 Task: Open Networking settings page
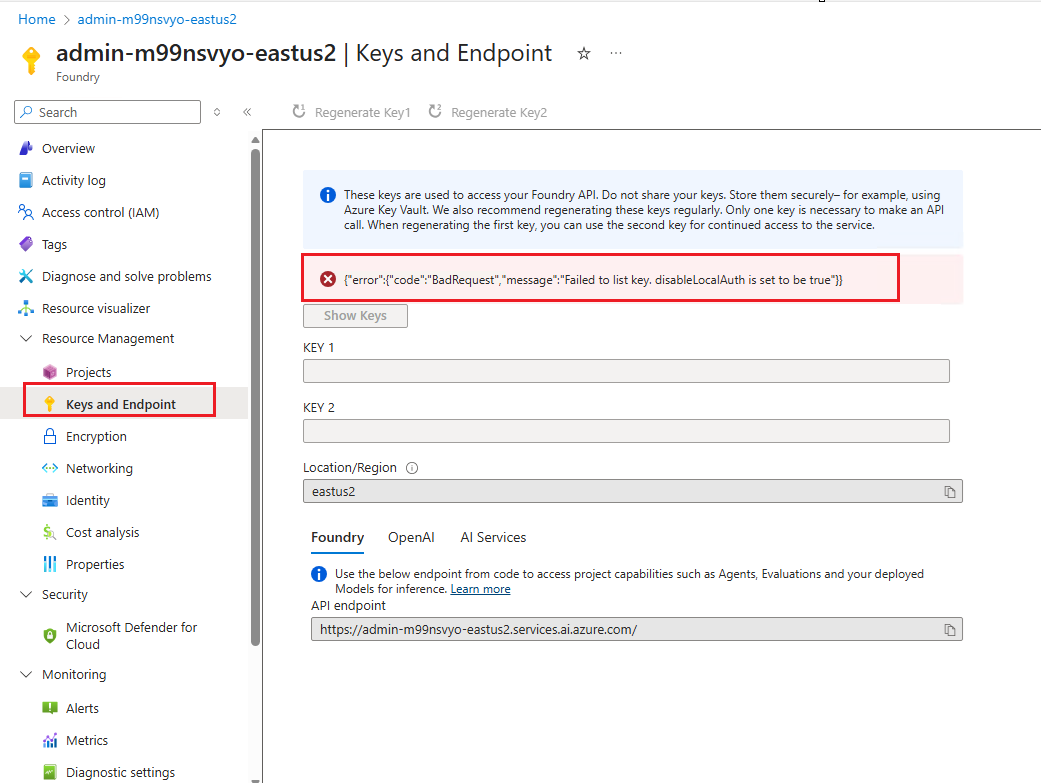(x=99, y=468)
